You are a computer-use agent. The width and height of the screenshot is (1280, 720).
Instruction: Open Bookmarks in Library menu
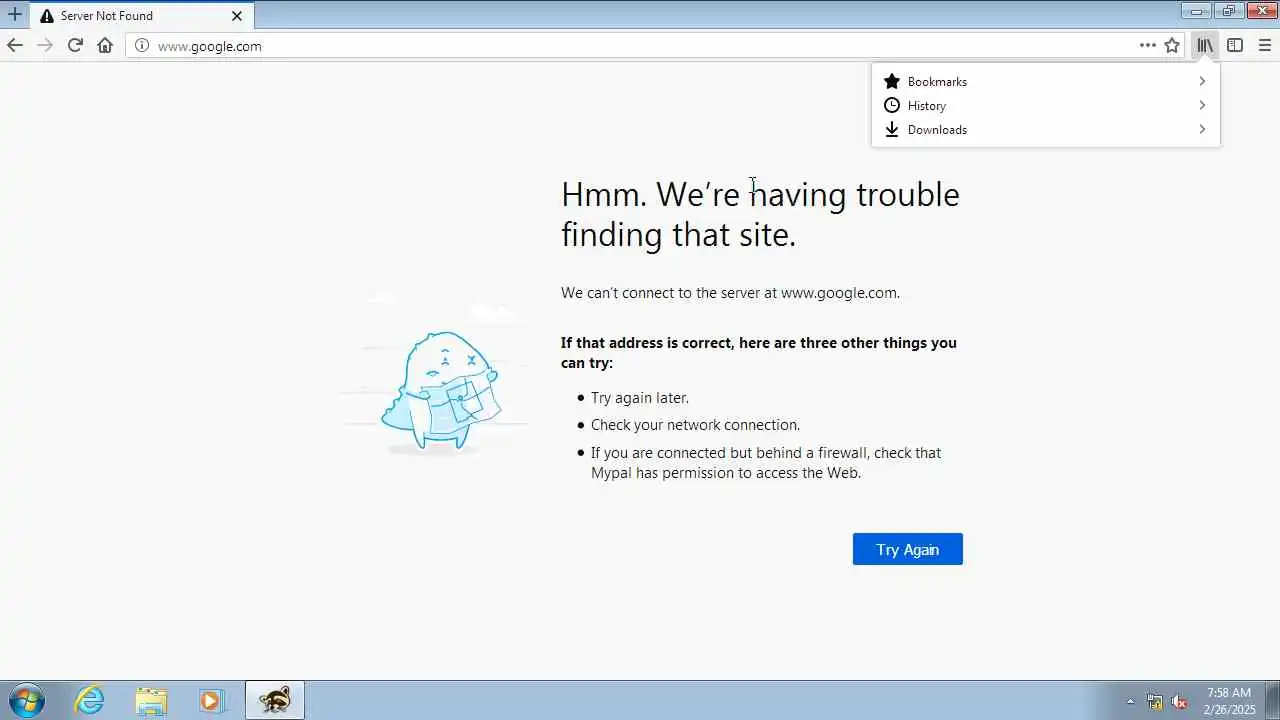click(x=1046, y=81)
